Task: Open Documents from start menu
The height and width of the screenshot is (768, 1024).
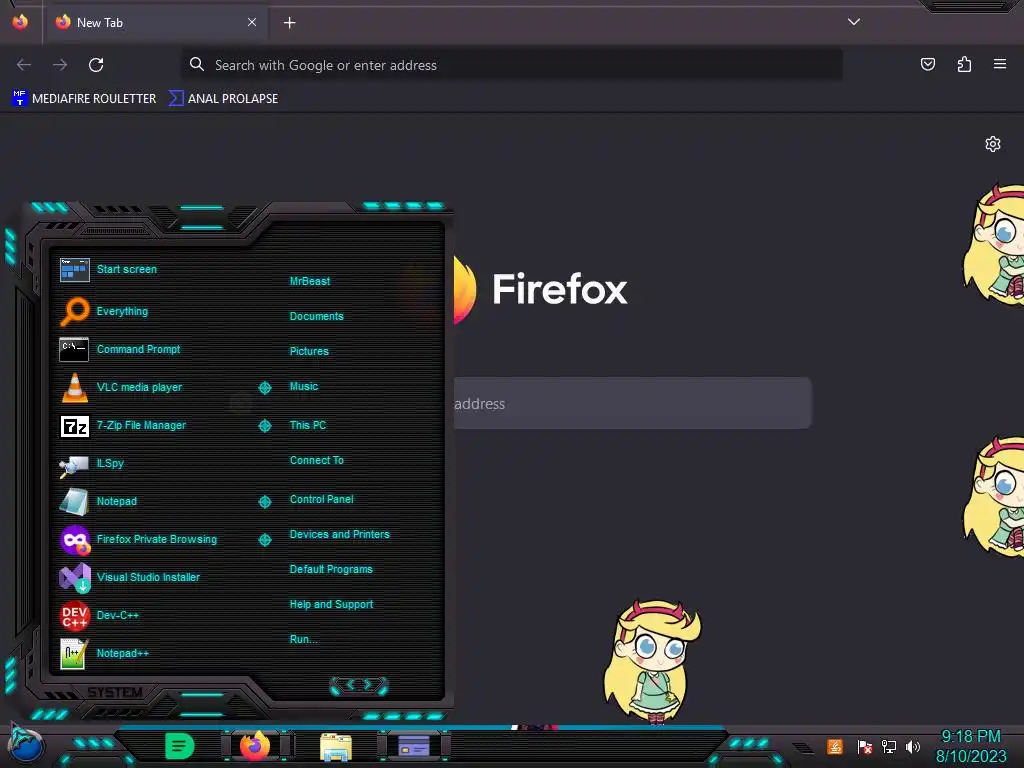Action: coord(316,316)
